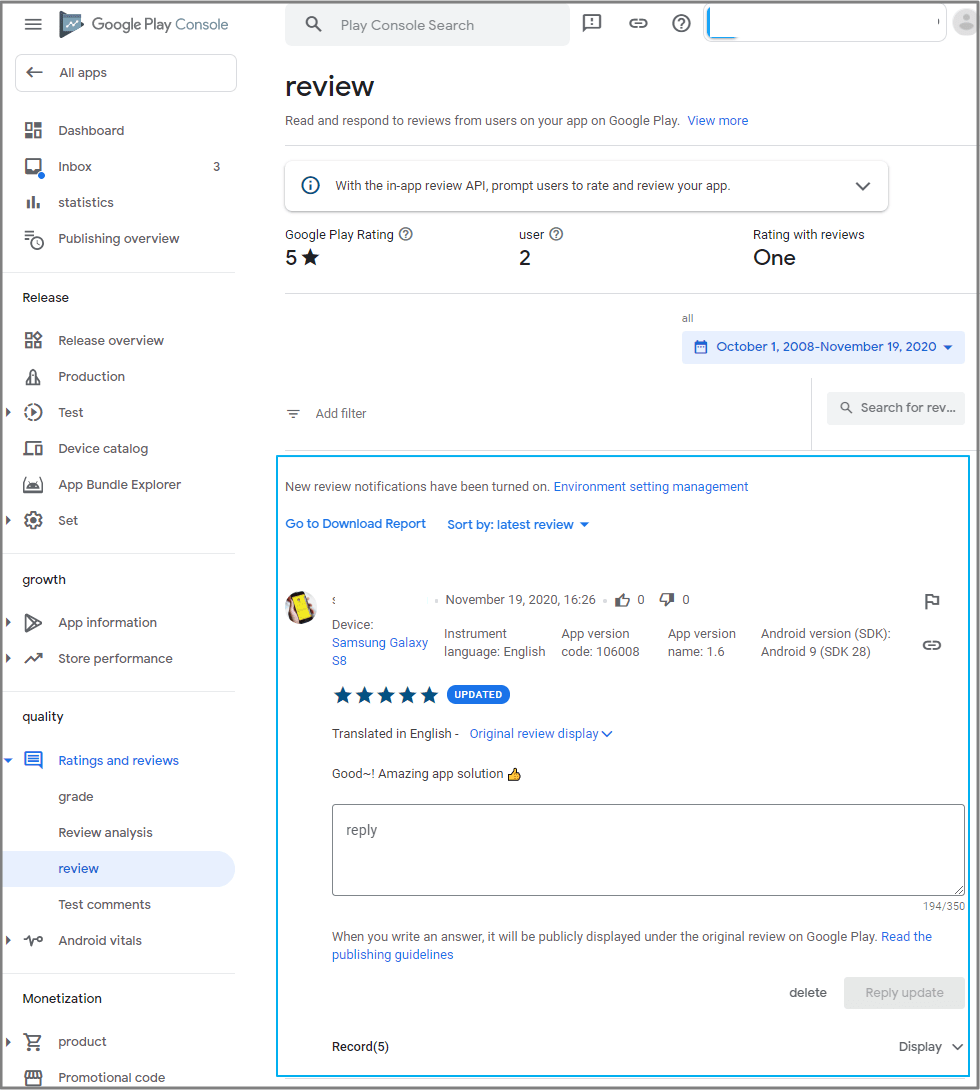Click the link icon in the top toolbar
The height and width of the screenshot is (1091, 980).
[x=637, y=23]
